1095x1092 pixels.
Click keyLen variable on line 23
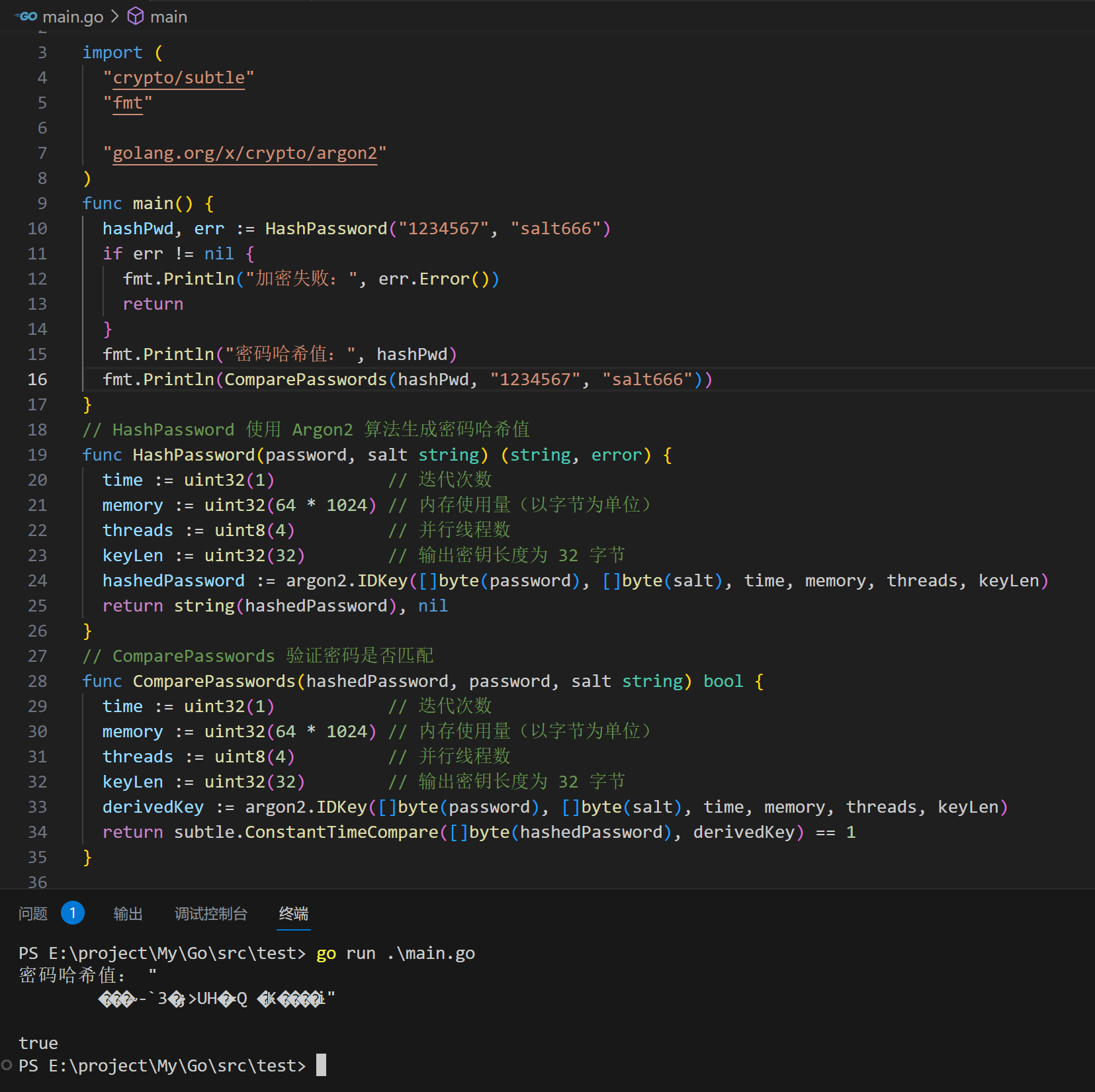[133, 556]
